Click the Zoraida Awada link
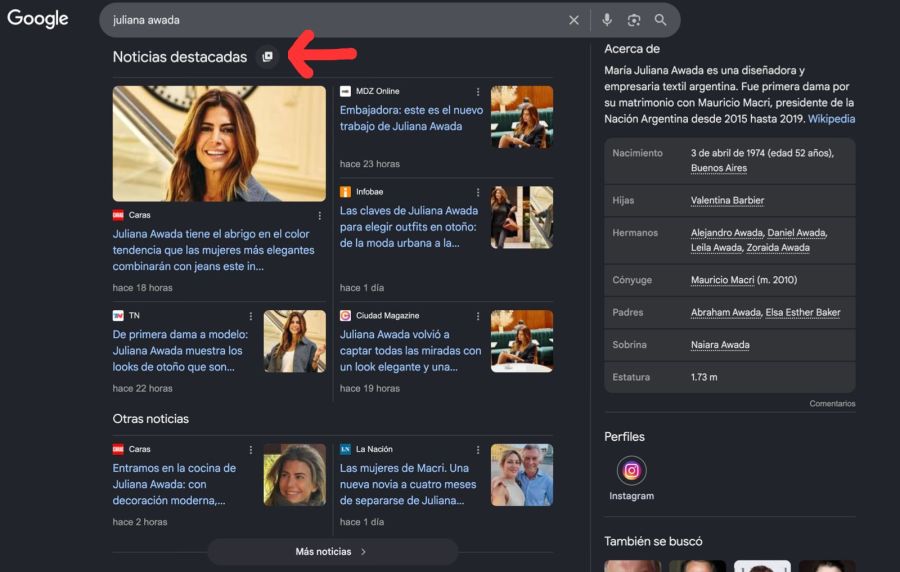Viewport: 900px width, 572px height. 778,247
